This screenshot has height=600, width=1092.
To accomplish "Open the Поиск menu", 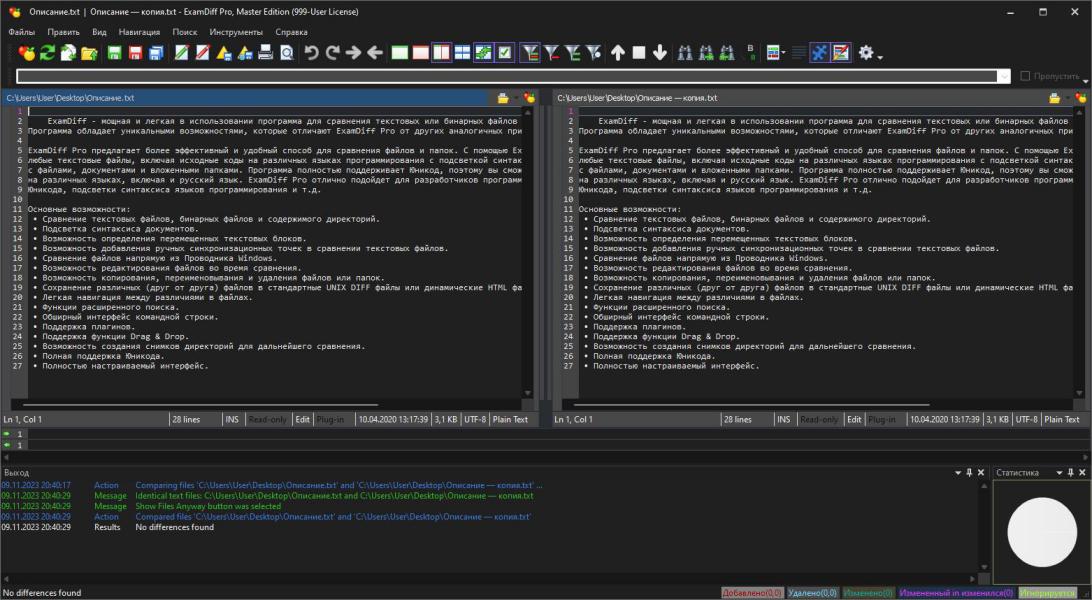I will click(x=185, y=32).
